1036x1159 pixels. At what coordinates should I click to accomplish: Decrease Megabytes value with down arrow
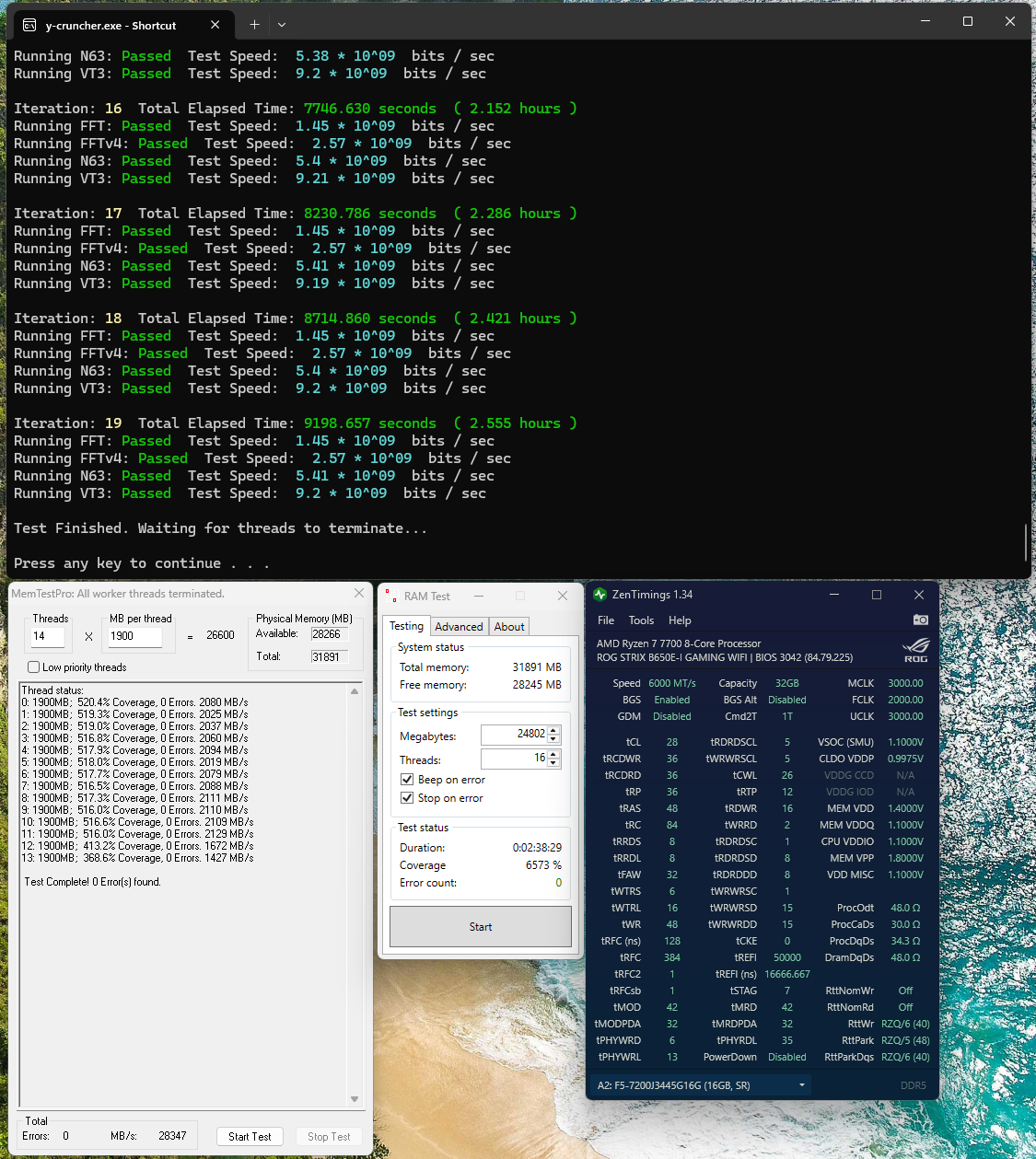pos(553,738)
